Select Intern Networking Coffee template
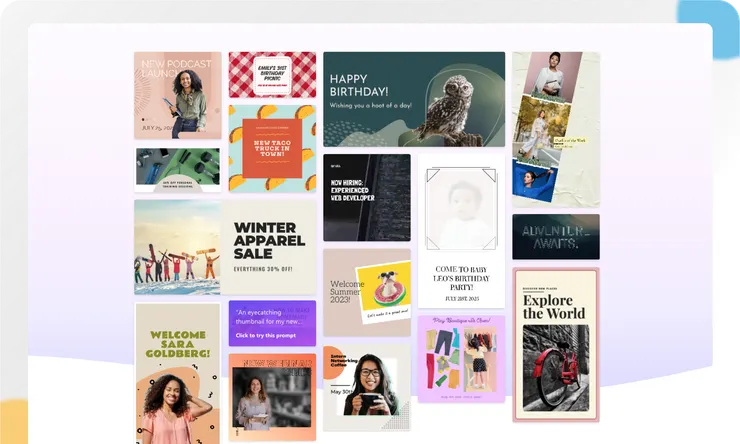740x444 pixels. (367, 387)
